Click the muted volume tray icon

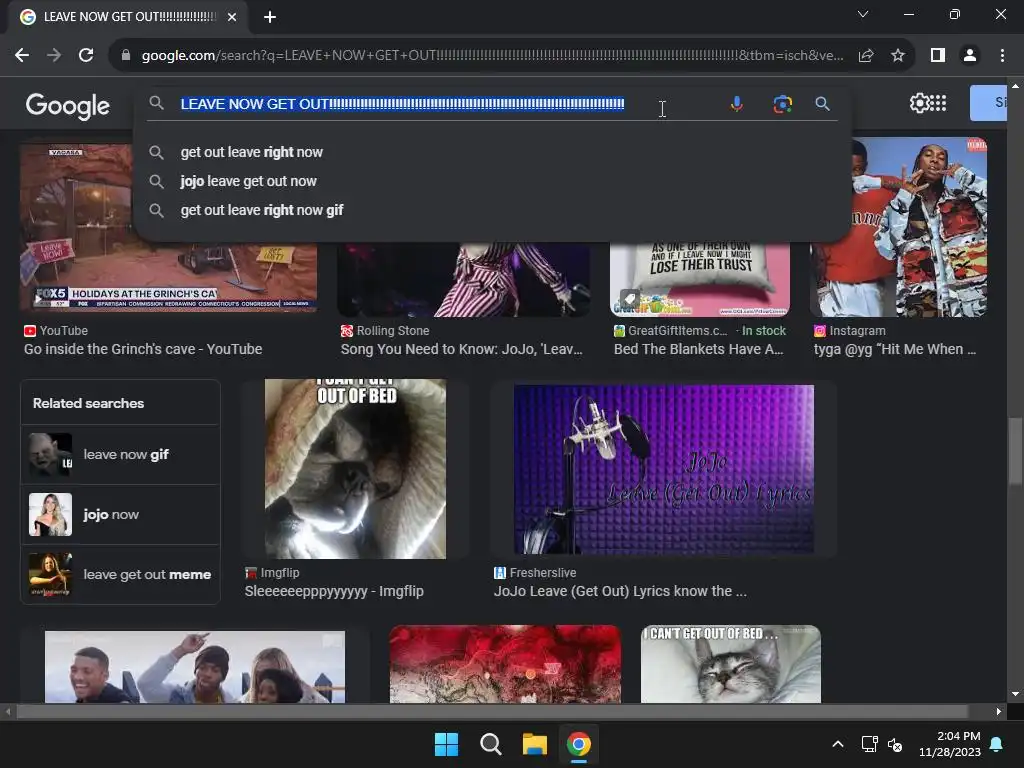[895, 744]
